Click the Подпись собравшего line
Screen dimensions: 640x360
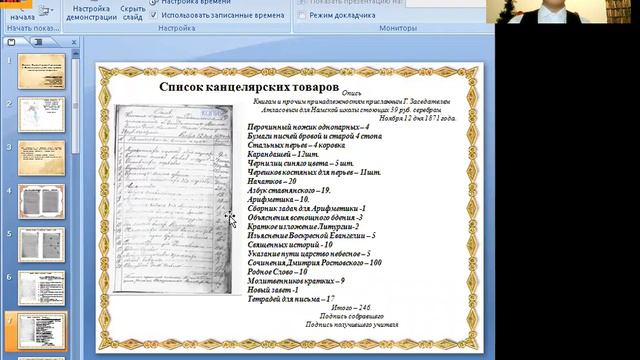tap(351, 316)
